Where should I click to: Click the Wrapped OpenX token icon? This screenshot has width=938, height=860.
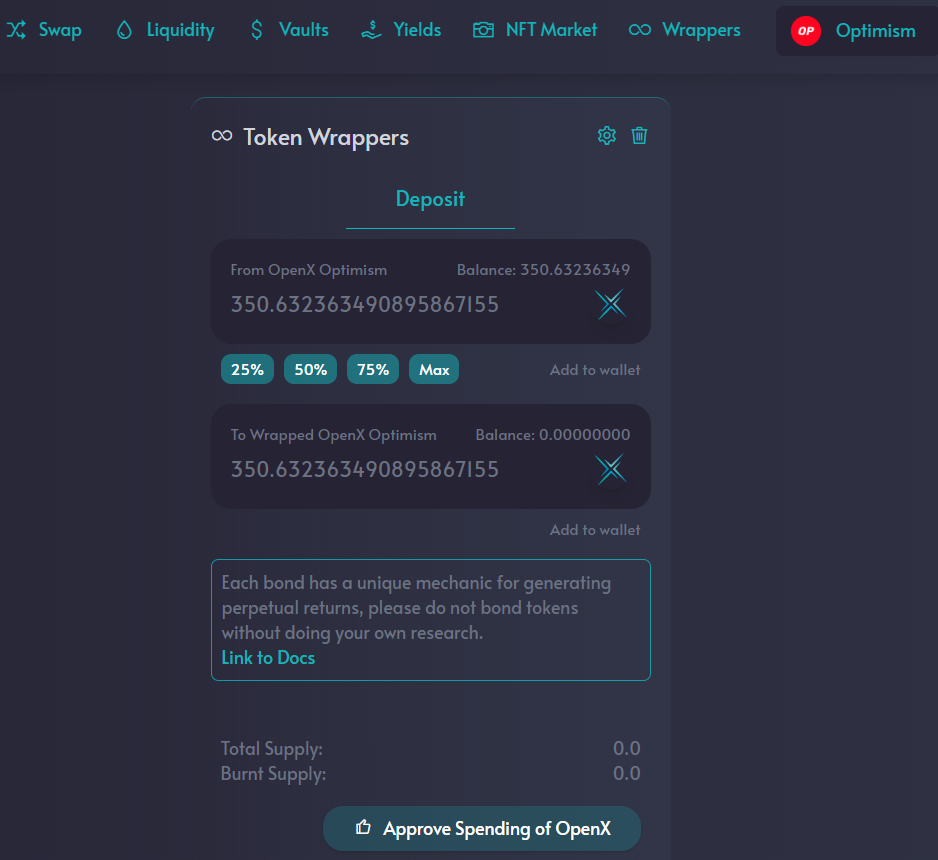click(610, 470)
